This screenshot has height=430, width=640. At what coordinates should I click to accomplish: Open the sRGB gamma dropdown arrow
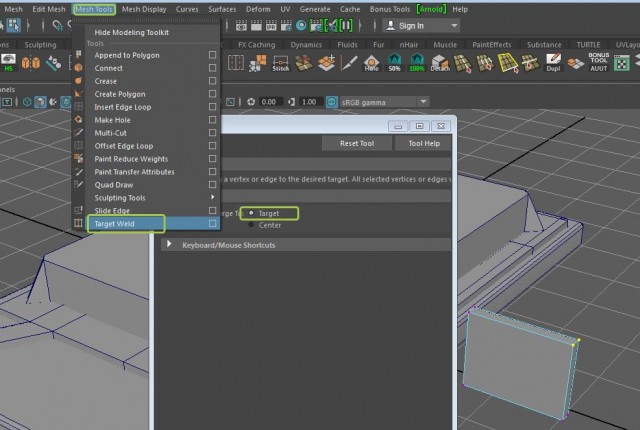[x=423, y=102]
